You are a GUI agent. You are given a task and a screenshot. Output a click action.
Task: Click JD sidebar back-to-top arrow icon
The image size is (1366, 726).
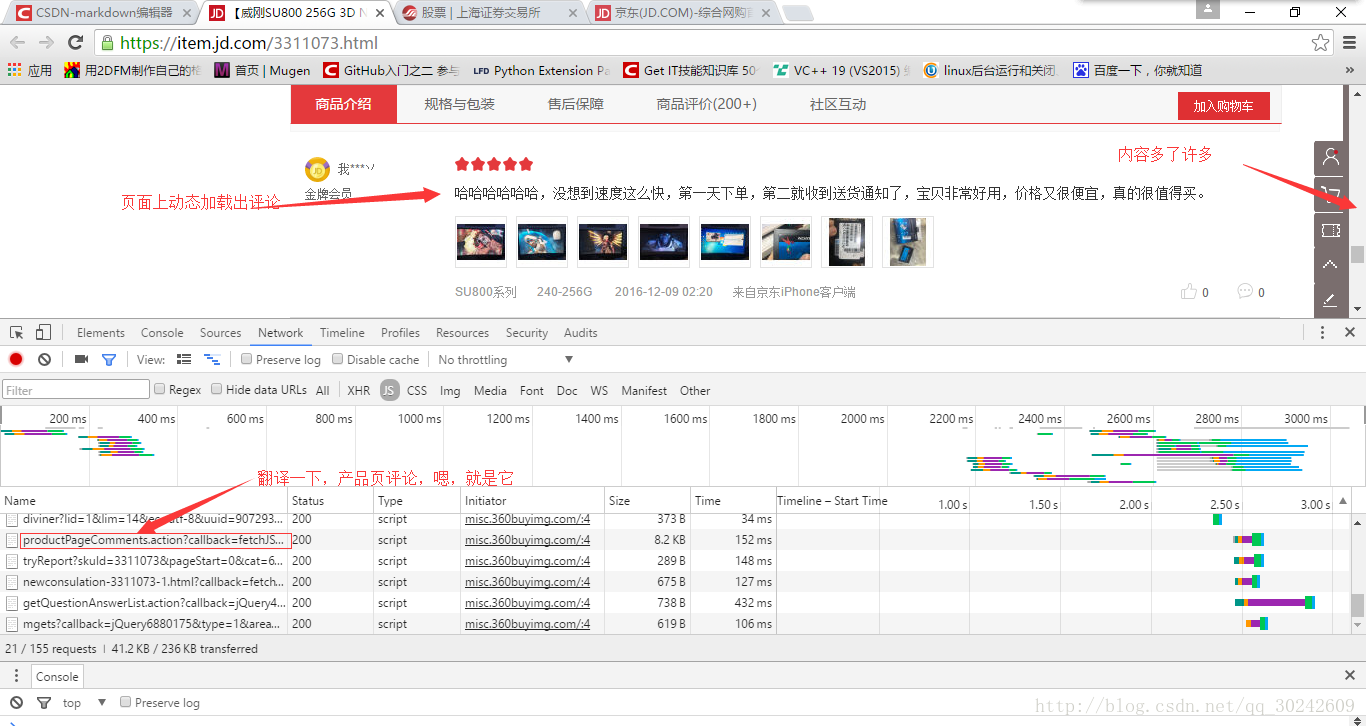(x=1330, y=265)
